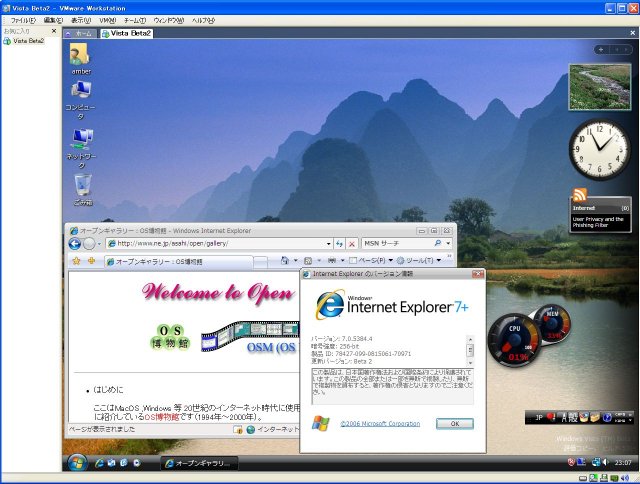The width and height of the screenshot is (640, 484).
Task: Select the オープンギャラリー browser tab
Action: pos(179,262)
